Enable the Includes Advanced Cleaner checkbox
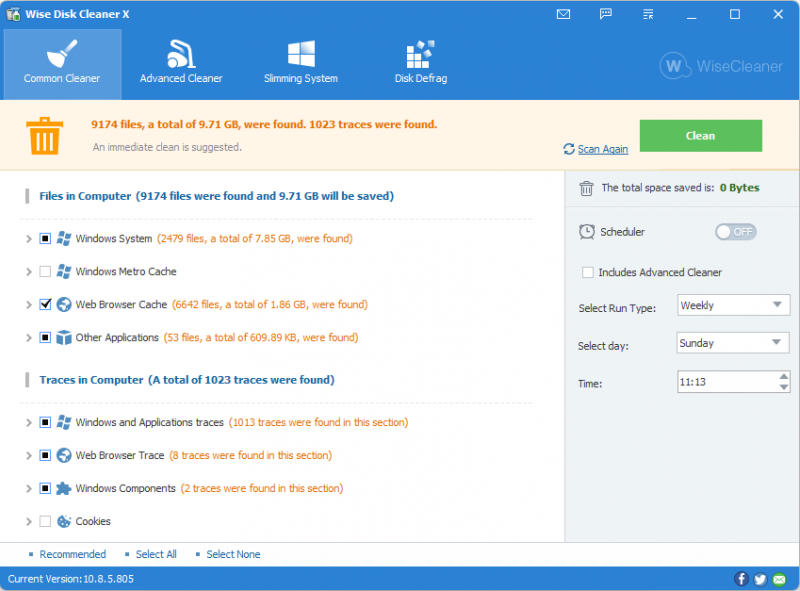 tap(588, 273)
